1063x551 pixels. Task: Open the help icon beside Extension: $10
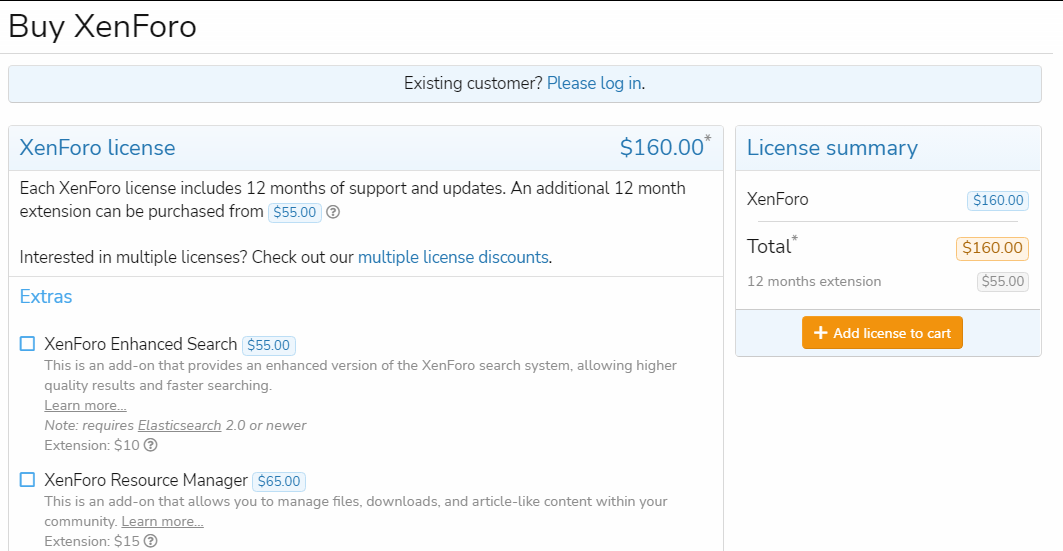[151, 445]
